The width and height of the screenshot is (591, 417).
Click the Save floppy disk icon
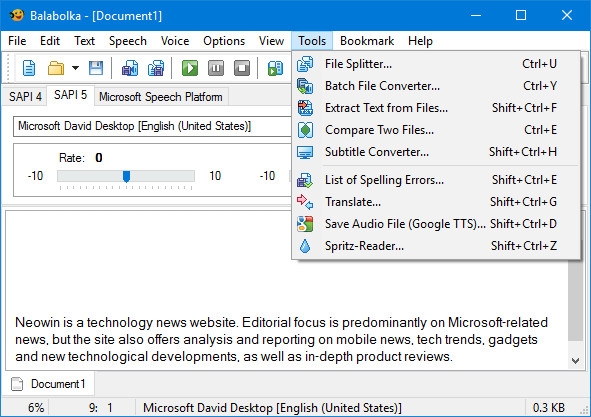[96, 68]
